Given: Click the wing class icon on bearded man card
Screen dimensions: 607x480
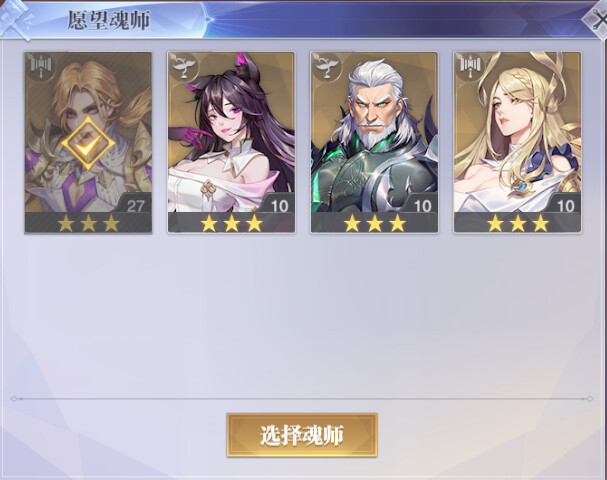Looking at the screenshot, I should [x=327, y=67].
